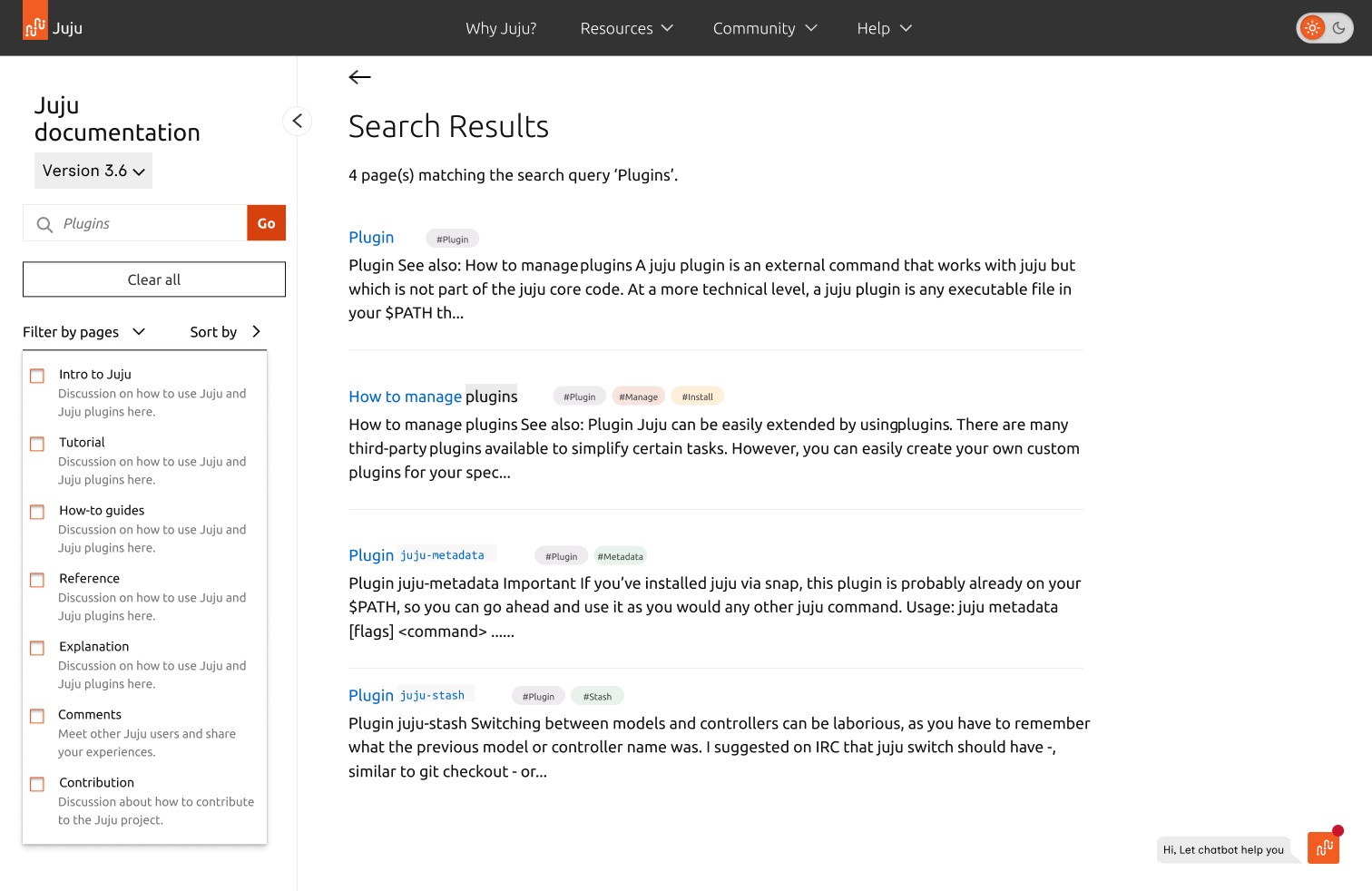The width and height of the screenshot is (1372, 891).
Task: Open Why Juju? page
Action: pyautogui.click(x=501, y=28)
